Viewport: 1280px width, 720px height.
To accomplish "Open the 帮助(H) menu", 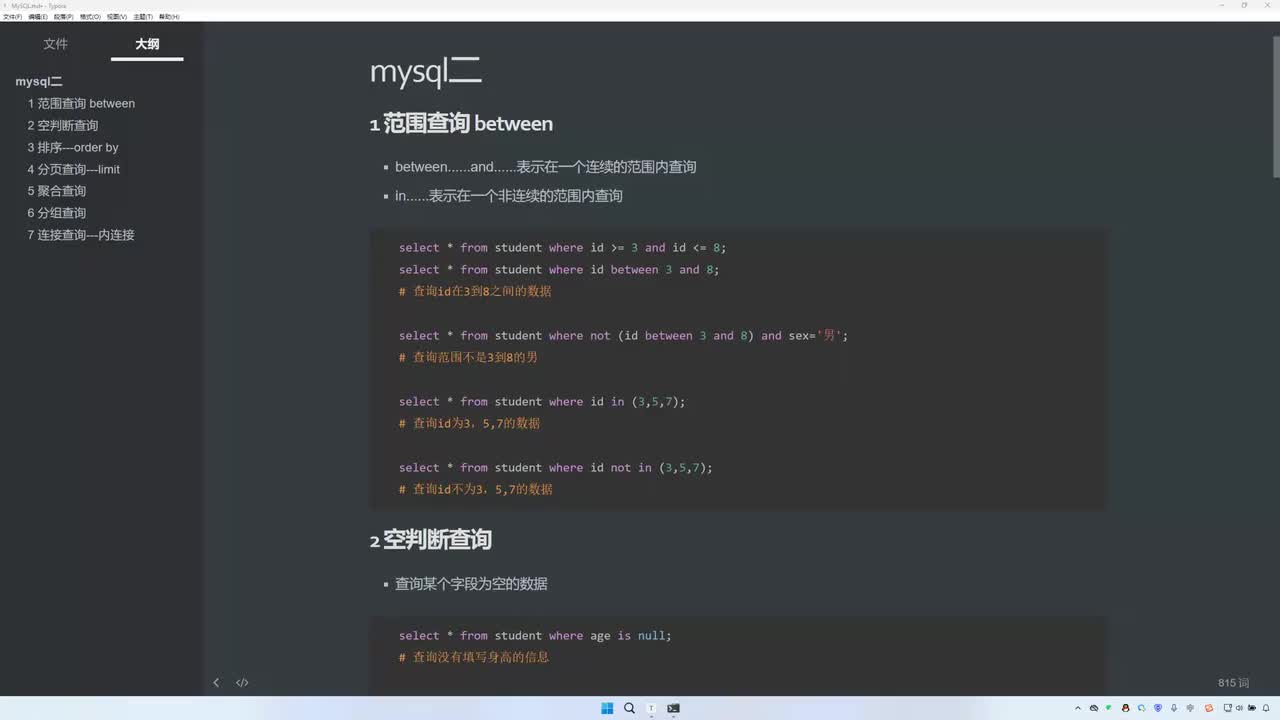I will click(169, 17).
